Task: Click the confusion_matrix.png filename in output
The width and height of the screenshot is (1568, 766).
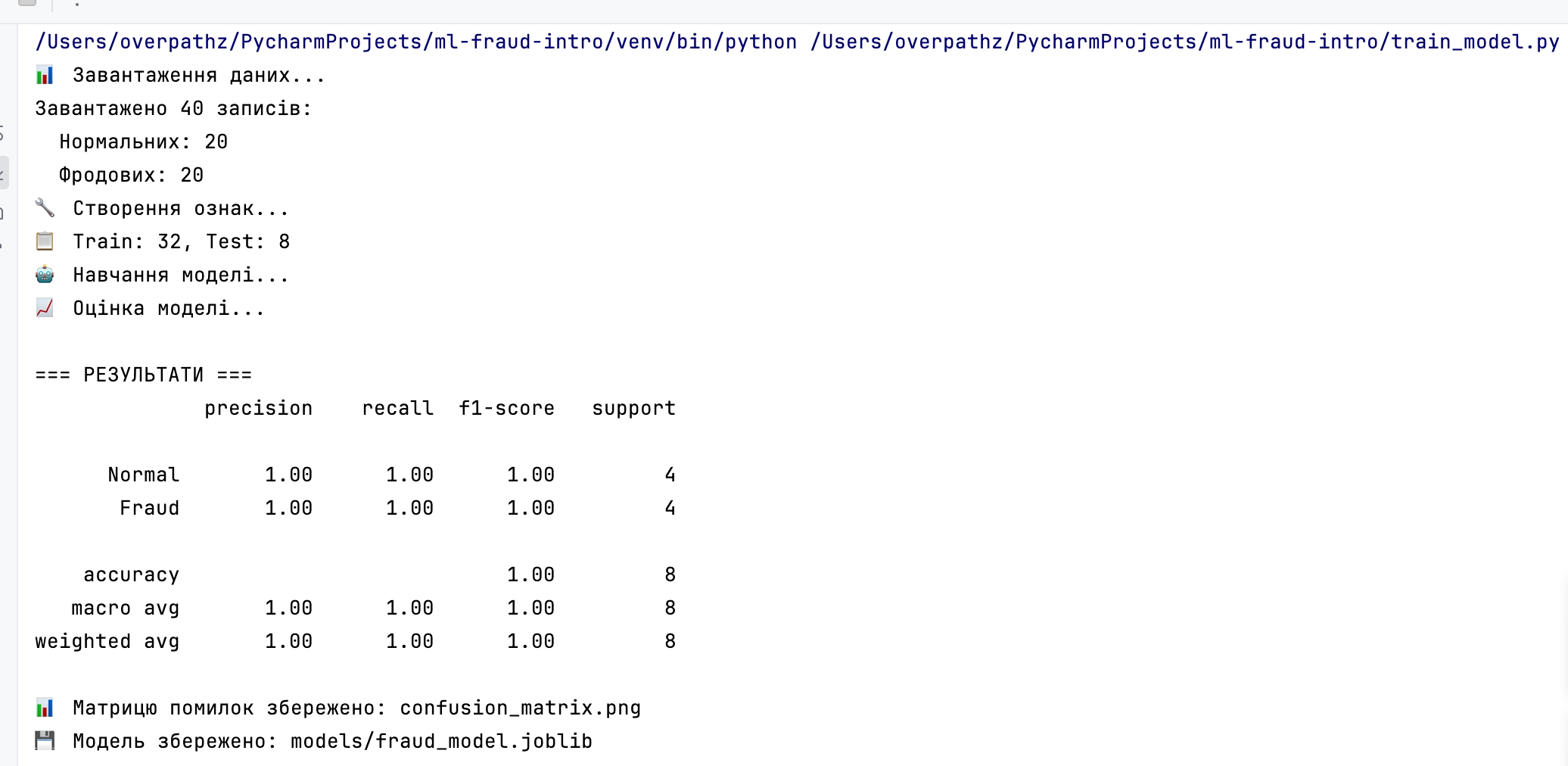Action: [521, 708]
